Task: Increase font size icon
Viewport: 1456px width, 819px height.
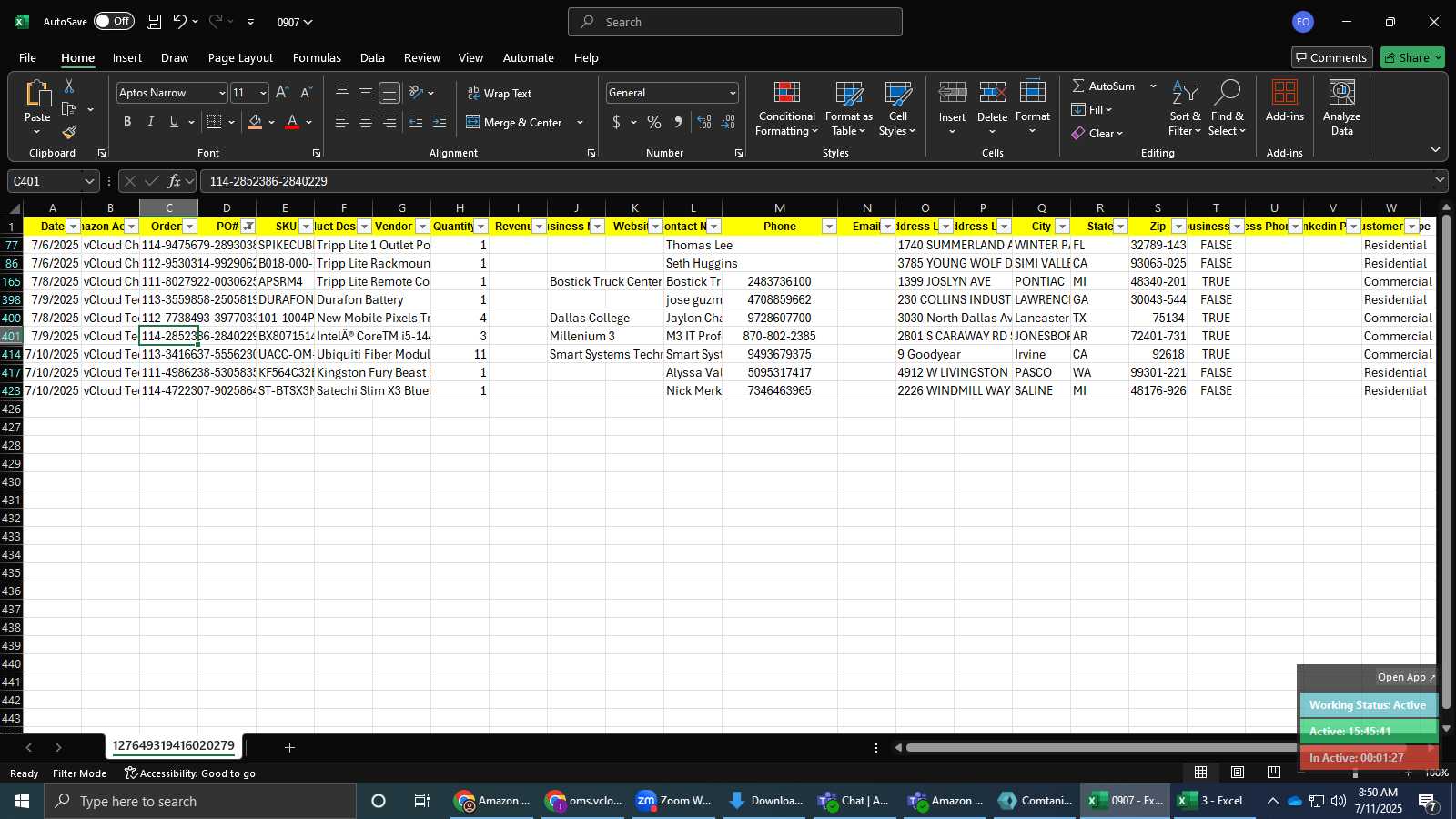Action: pyautogui.click(x=282, y=93)
